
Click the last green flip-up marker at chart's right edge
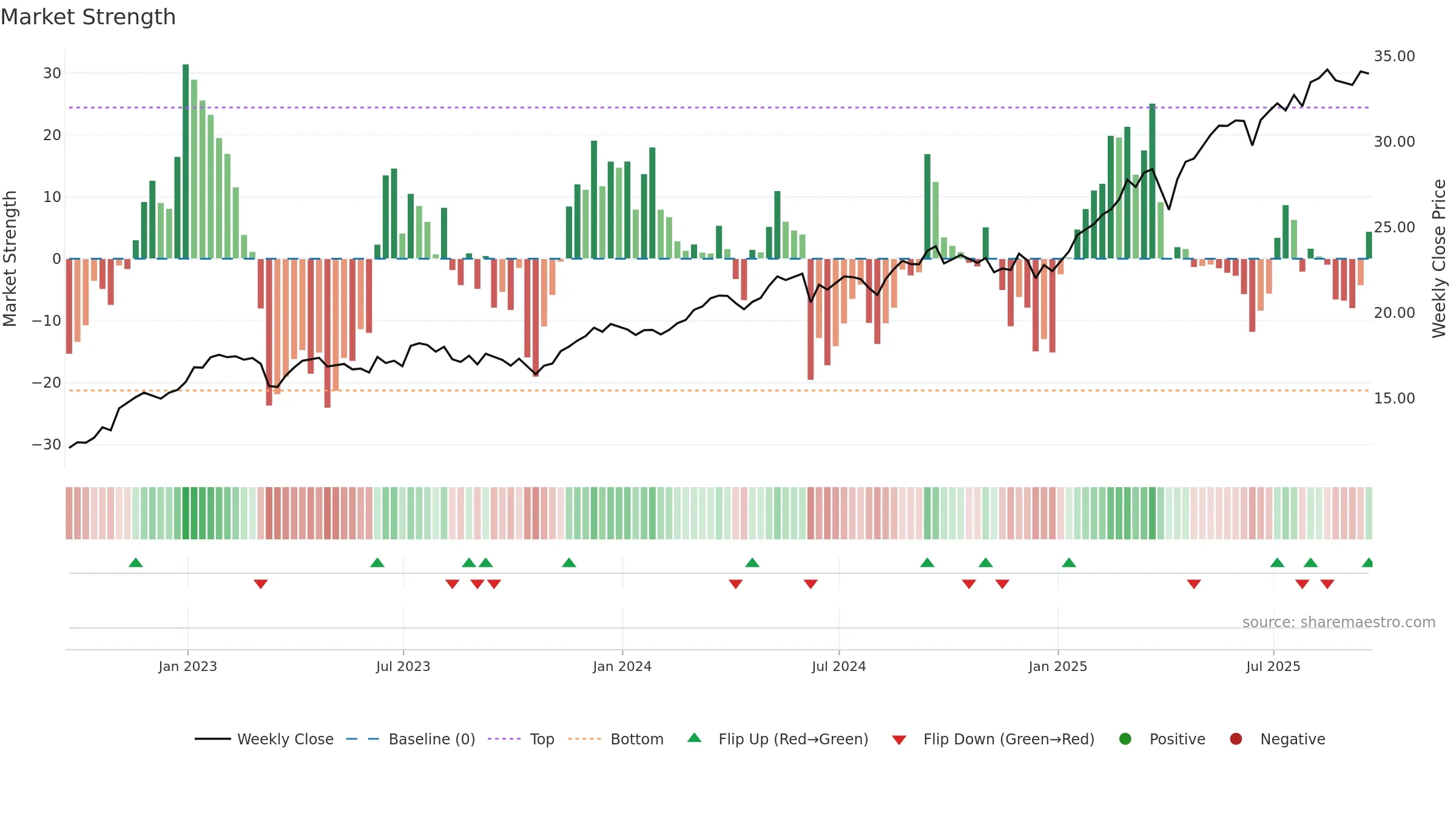click(x=1368, y=562)
